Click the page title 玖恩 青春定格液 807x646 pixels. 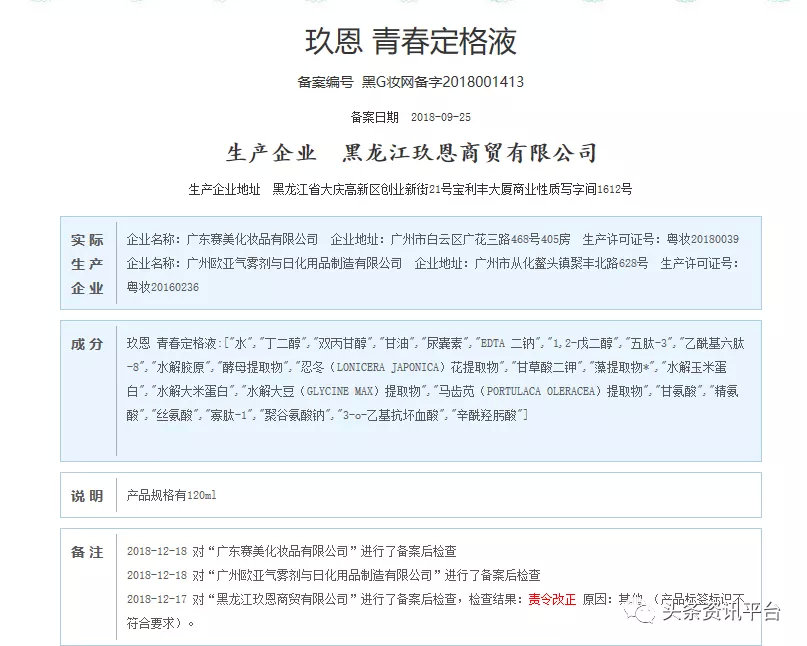pyautogui.click(x=411, y=41)
